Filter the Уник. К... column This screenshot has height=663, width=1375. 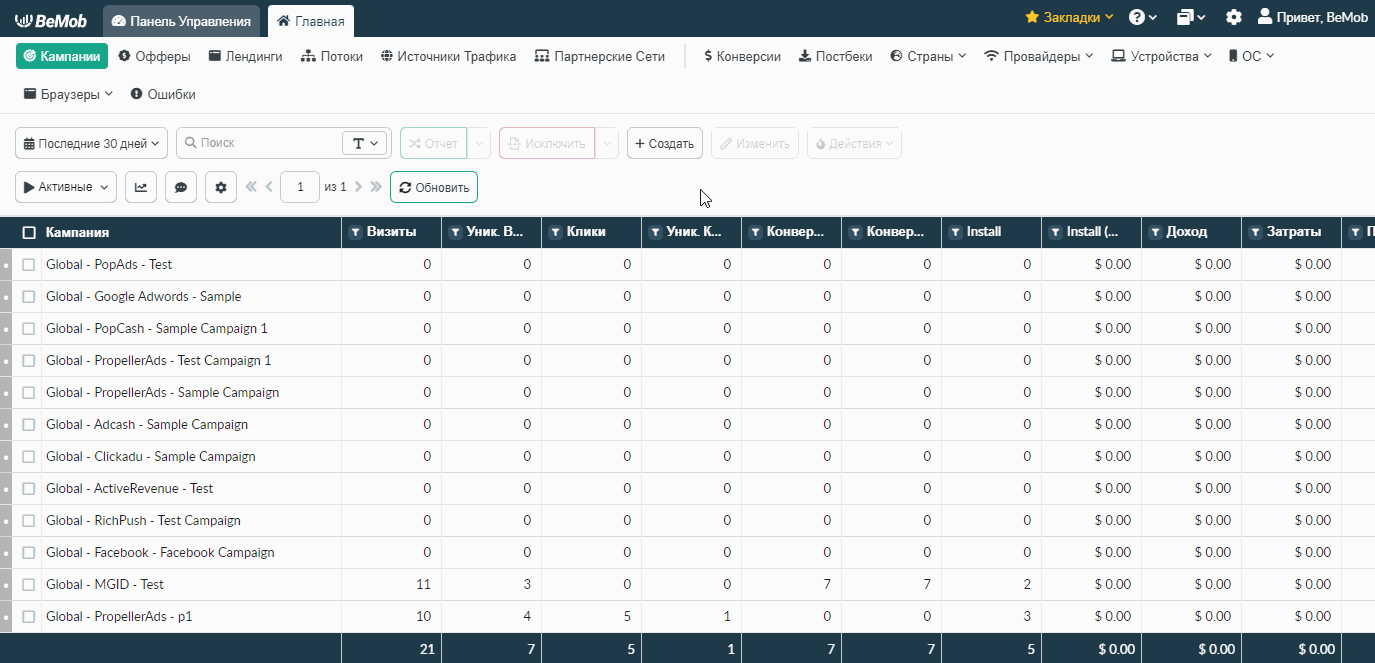(655, 232)
